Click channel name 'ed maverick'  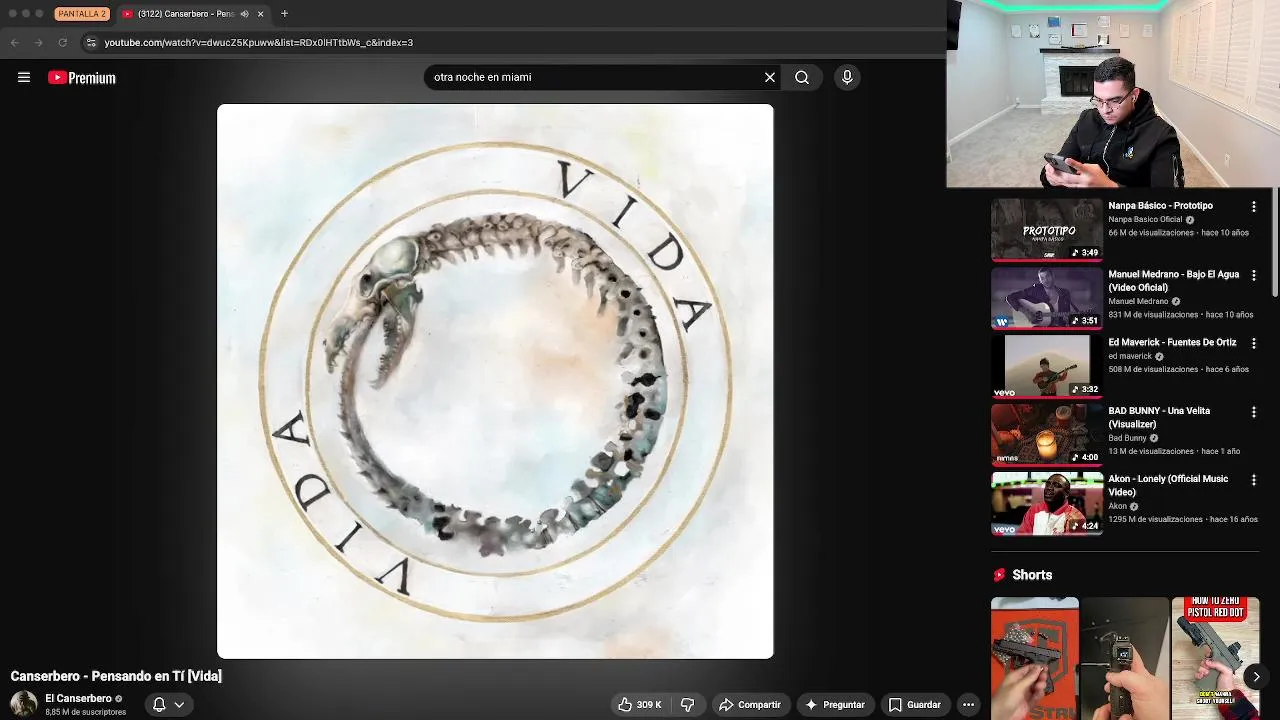coord(1130,356)
